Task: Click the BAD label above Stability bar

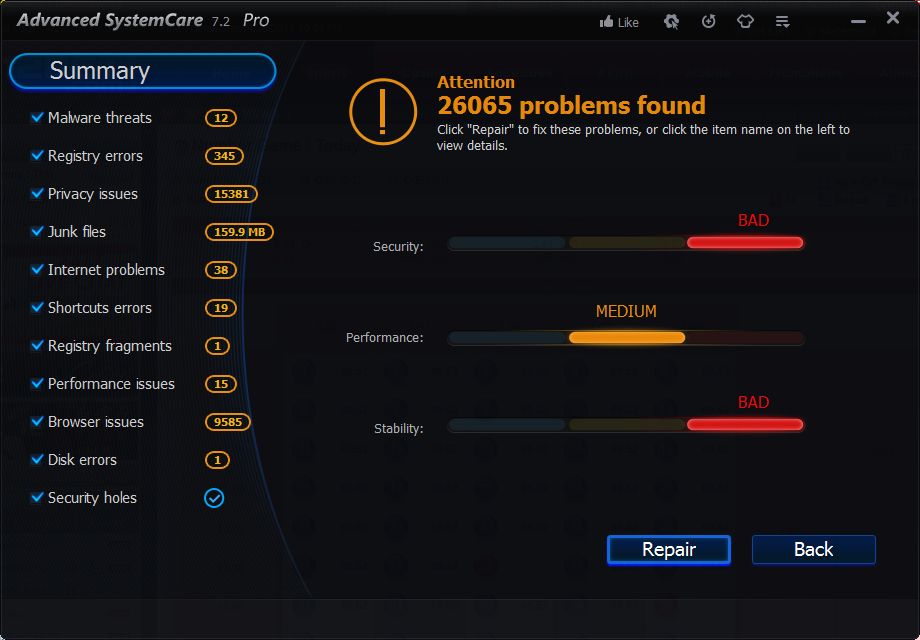Action: click(753, 402)
